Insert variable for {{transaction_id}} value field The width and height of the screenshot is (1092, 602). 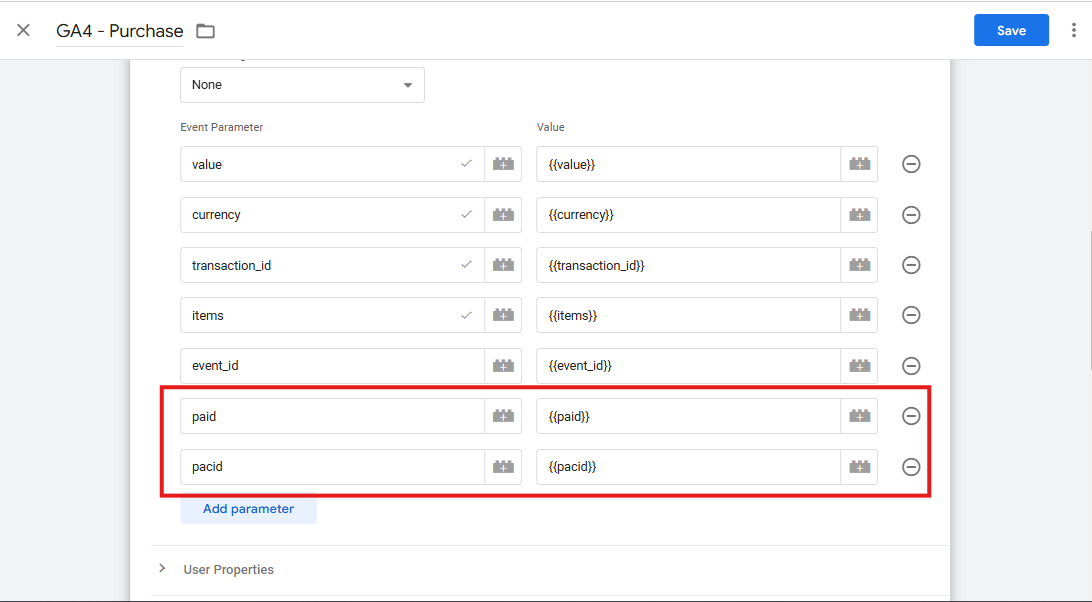click(x=859, y=265)
